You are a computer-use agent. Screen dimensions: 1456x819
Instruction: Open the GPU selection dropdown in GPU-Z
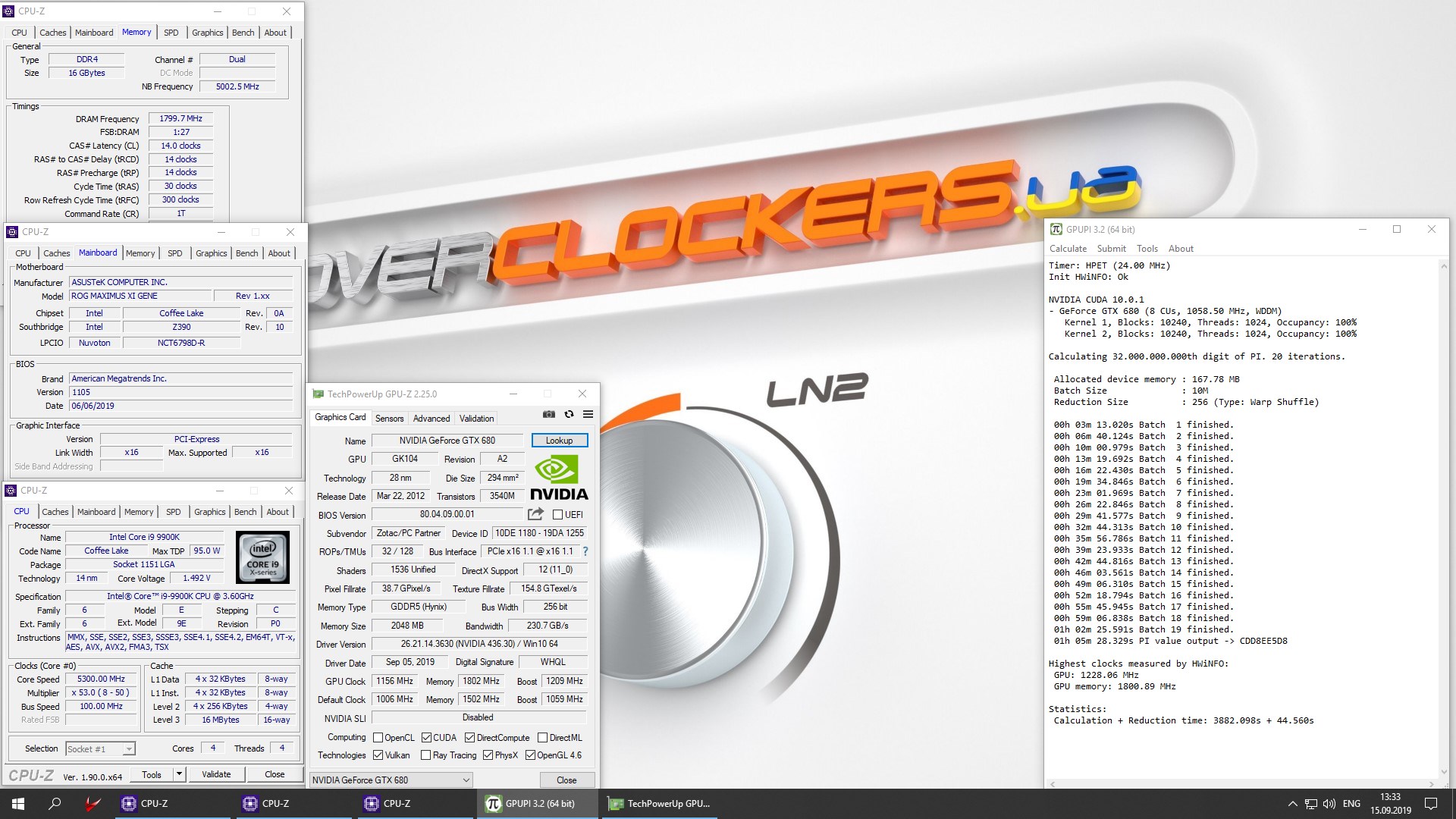[391, 780]
